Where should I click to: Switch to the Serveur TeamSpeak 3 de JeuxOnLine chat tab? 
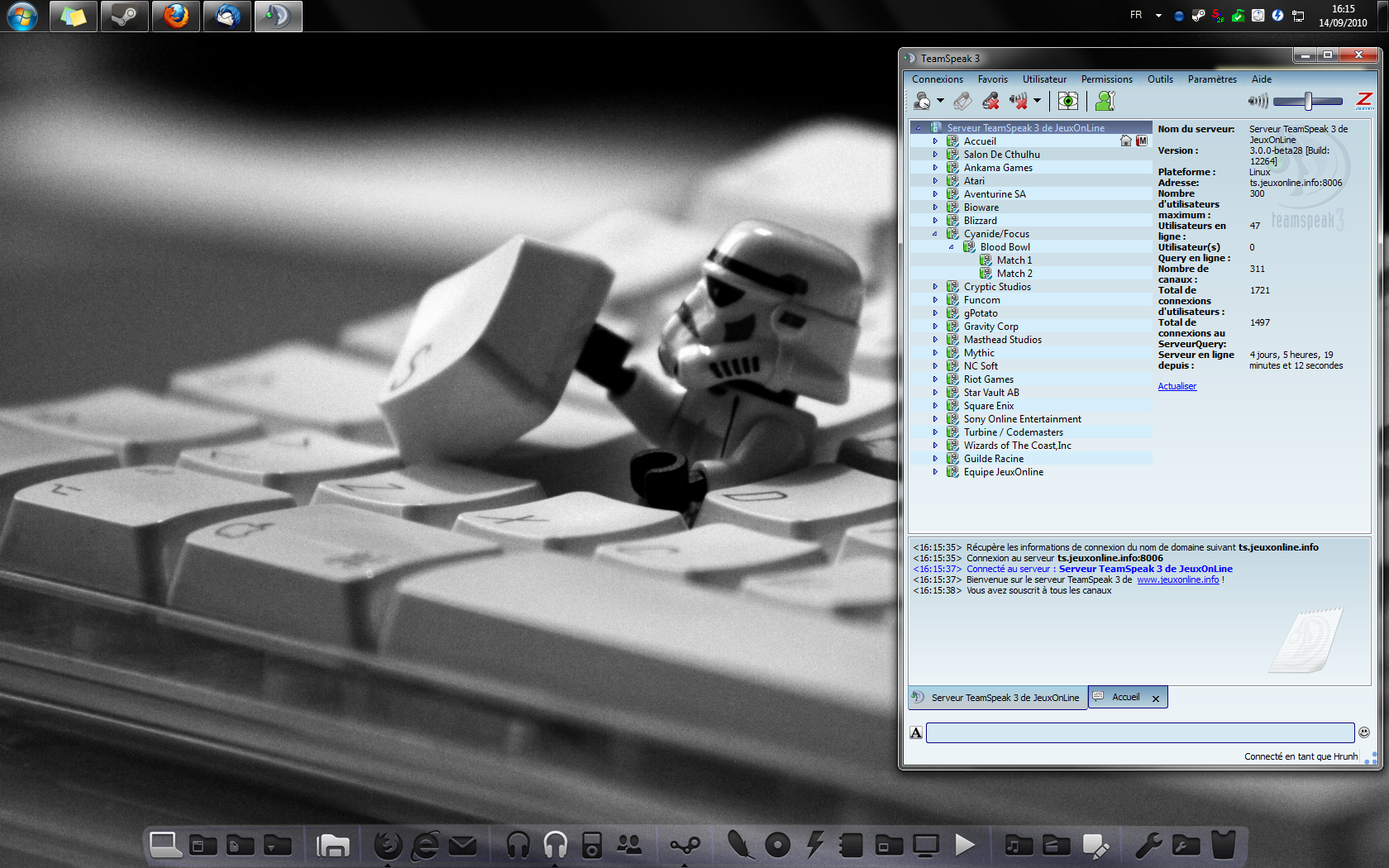click(997, 698)
